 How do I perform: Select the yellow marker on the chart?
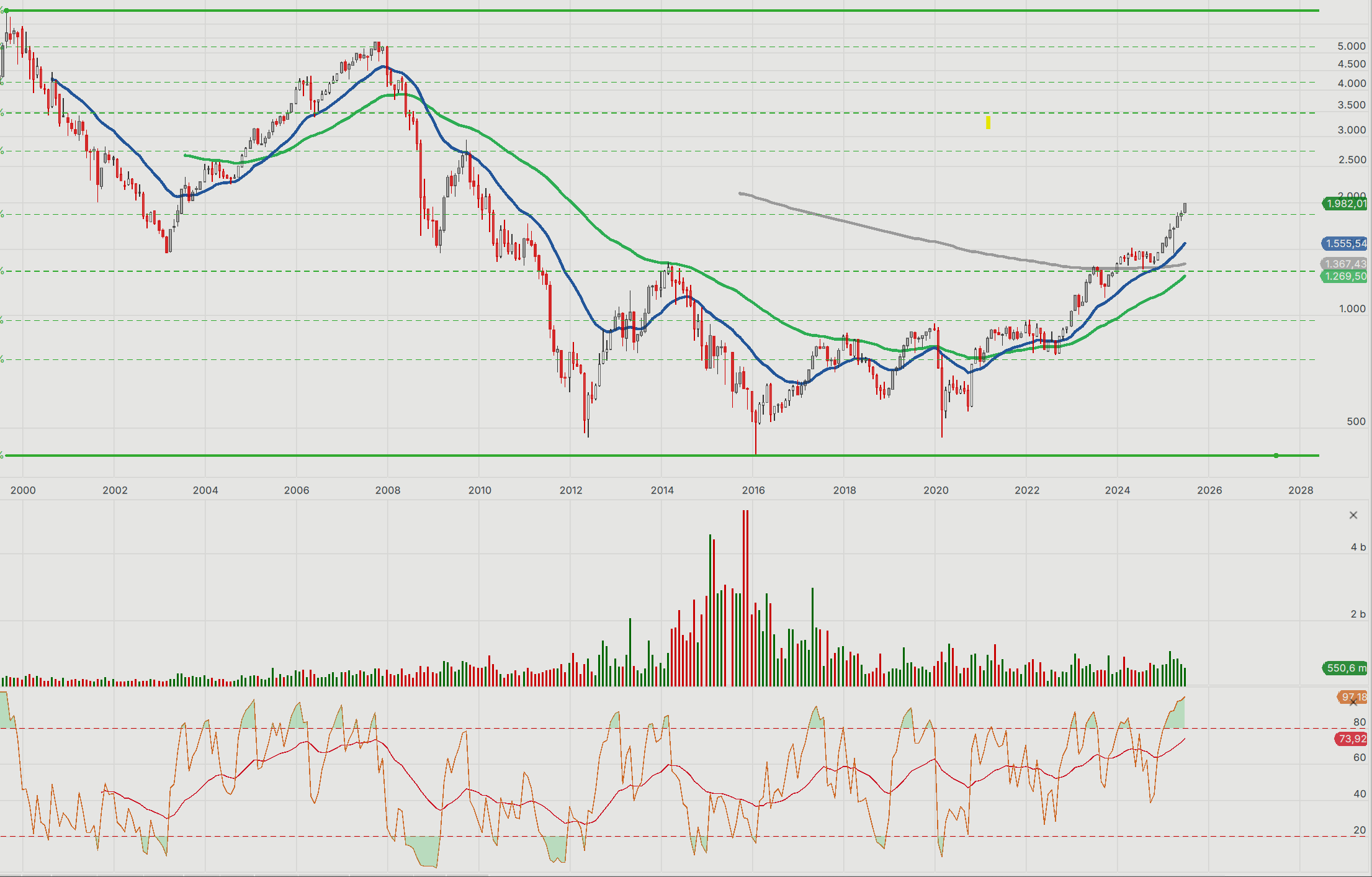click(x=988, y=123)
